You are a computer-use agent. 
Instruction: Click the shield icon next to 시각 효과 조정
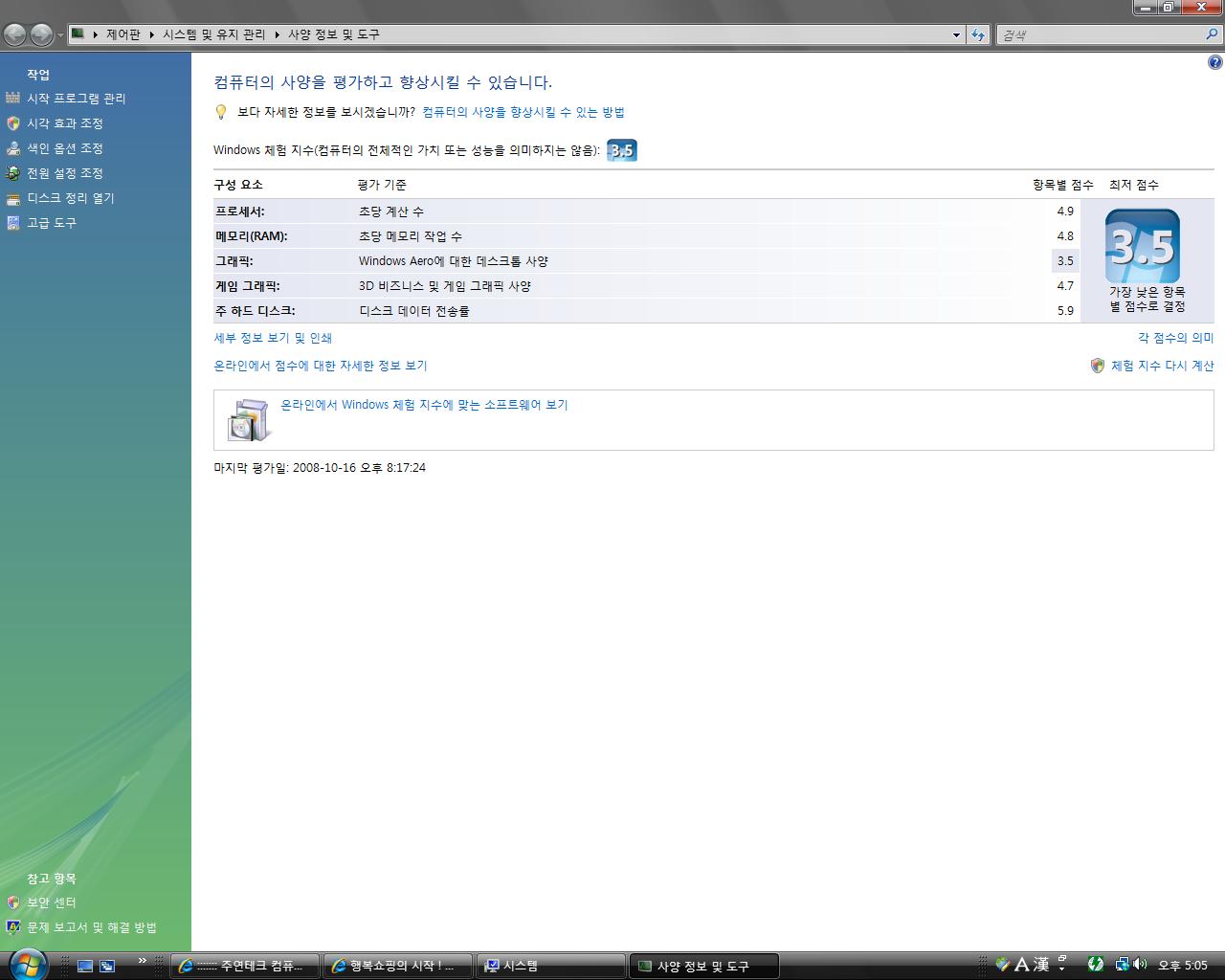pyautogui.click(x=12, y=123)
